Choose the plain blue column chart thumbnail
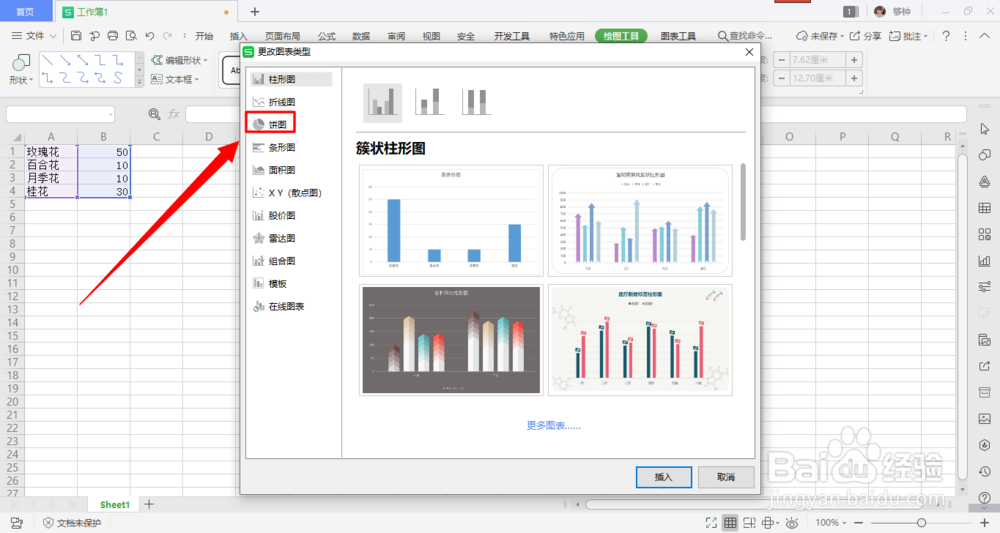This screenshot has height=533, width=1000. 452,221
